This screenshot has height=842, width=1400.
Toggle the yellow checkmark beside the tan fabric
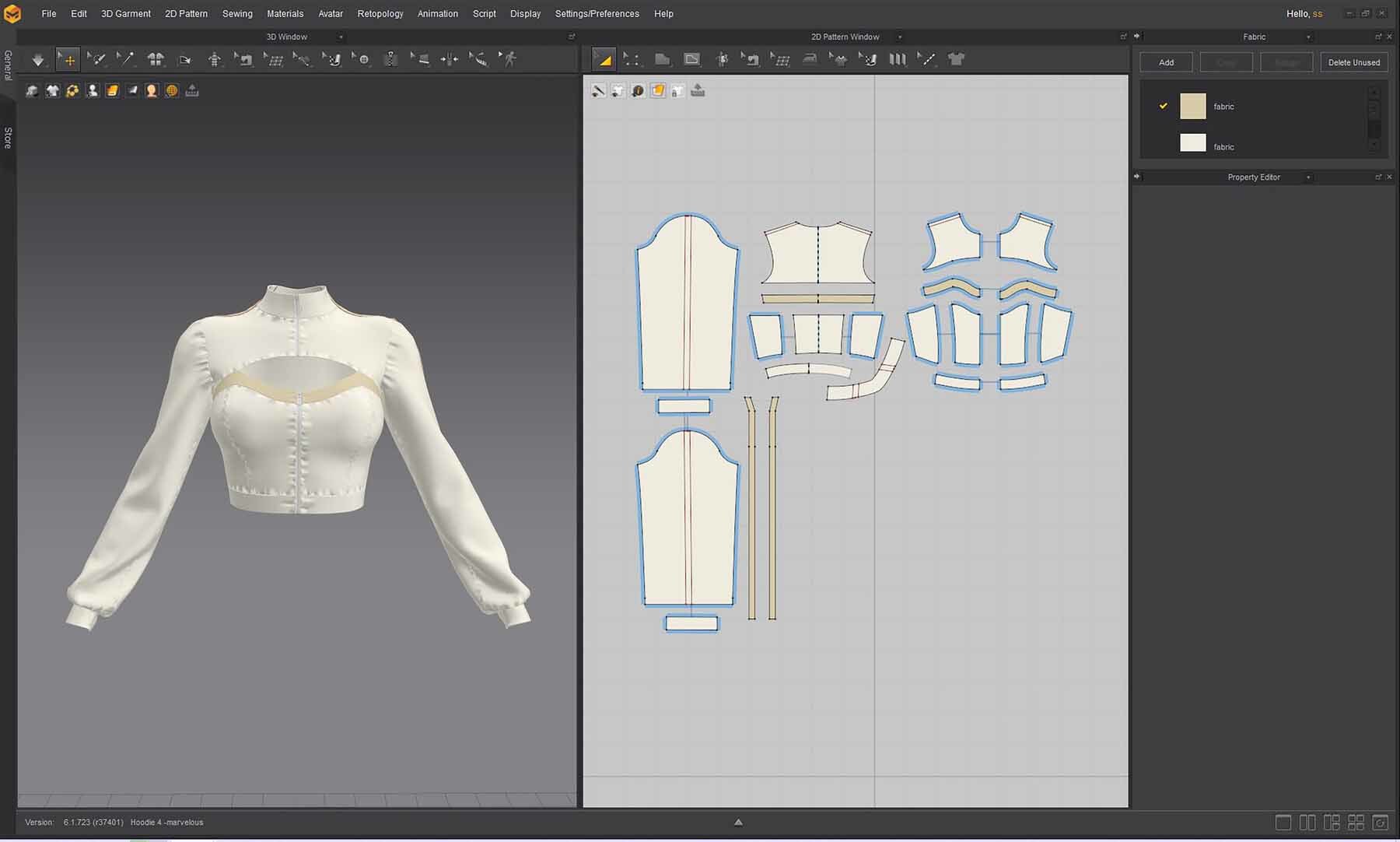[1164, 106]
